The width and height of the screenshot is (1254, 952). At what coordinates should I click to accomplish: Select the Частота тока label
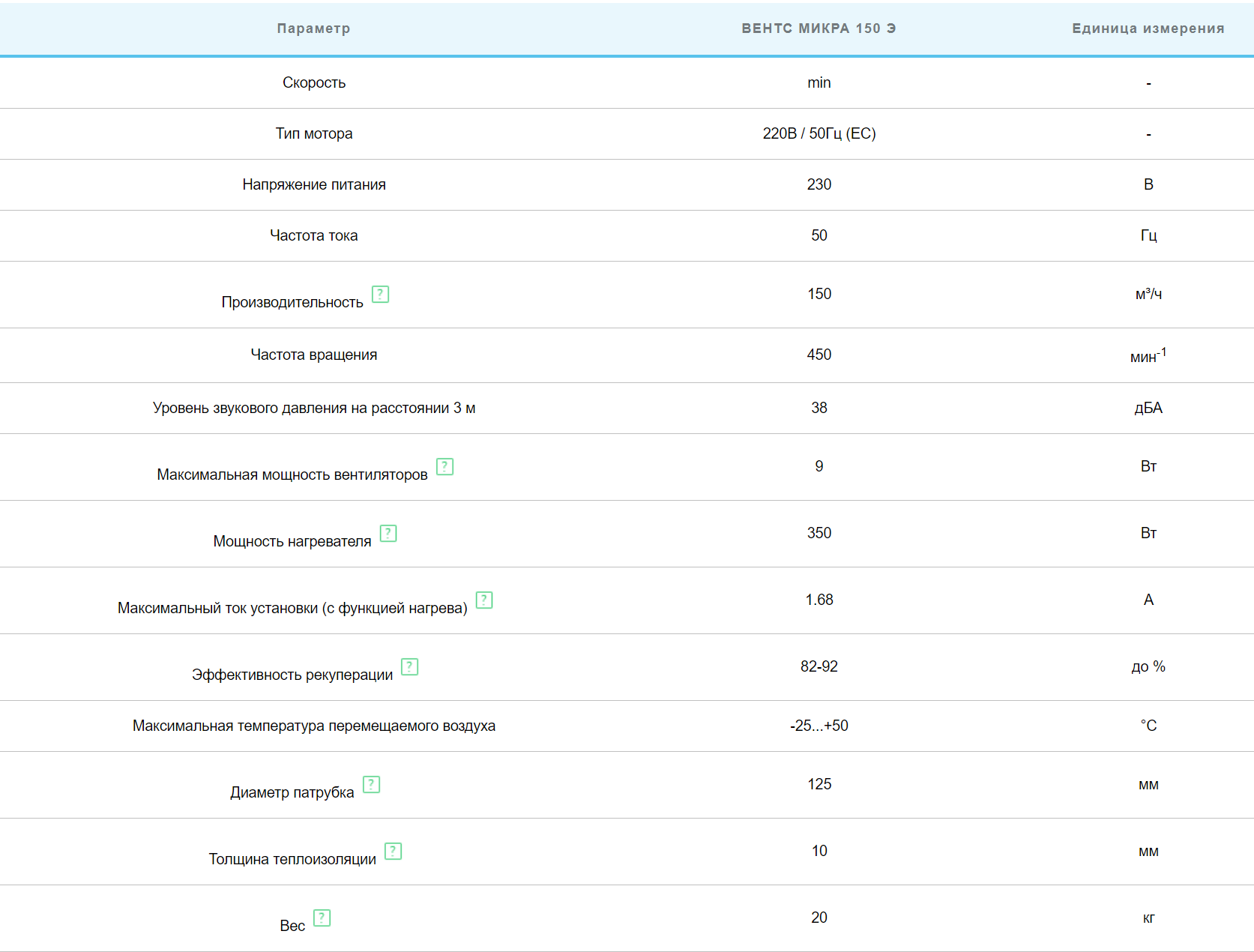tap(314, 235)
